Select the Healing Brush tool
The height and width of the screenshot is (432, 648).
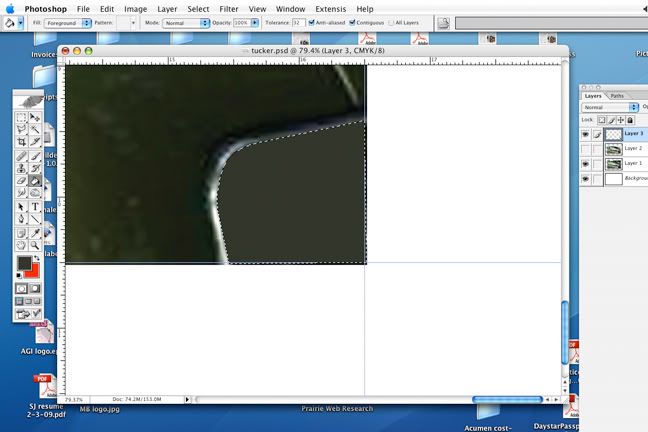(21, 156)
